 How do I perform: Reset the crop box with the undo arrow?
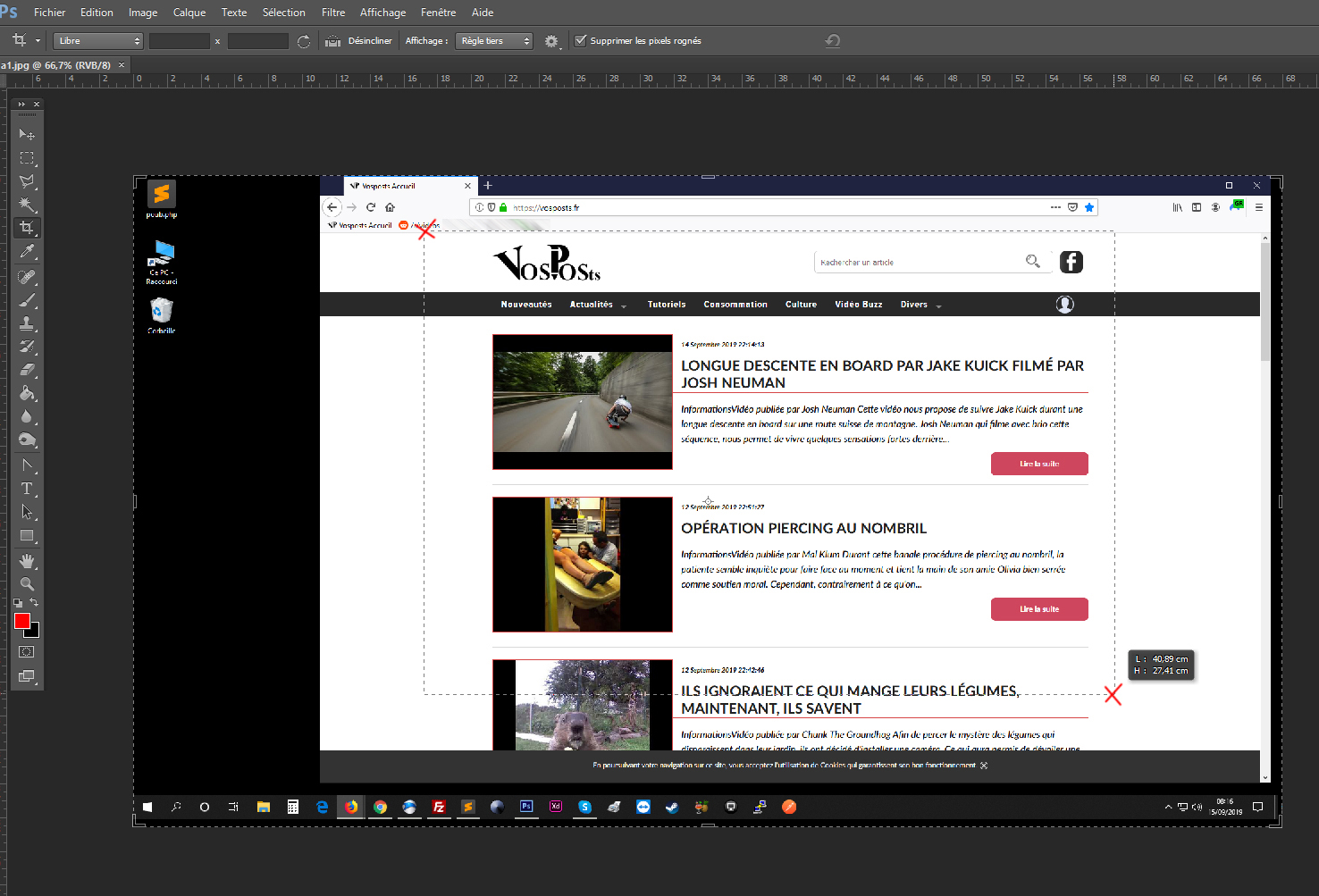[832, 41]
